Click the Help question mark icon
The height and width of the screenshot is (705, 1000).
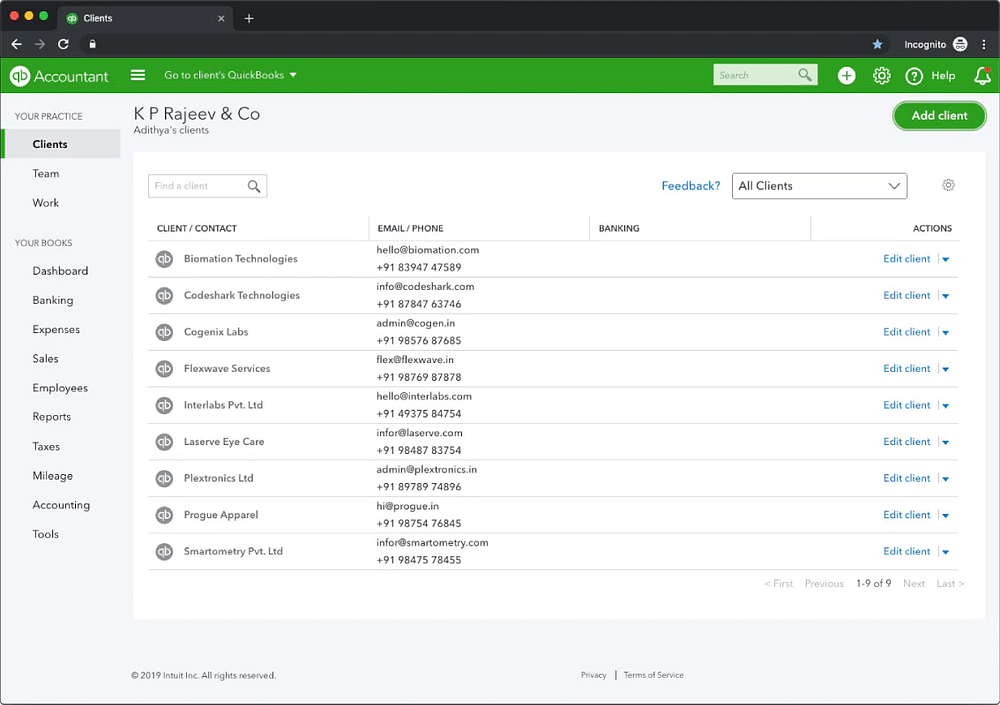click(914, 76)
